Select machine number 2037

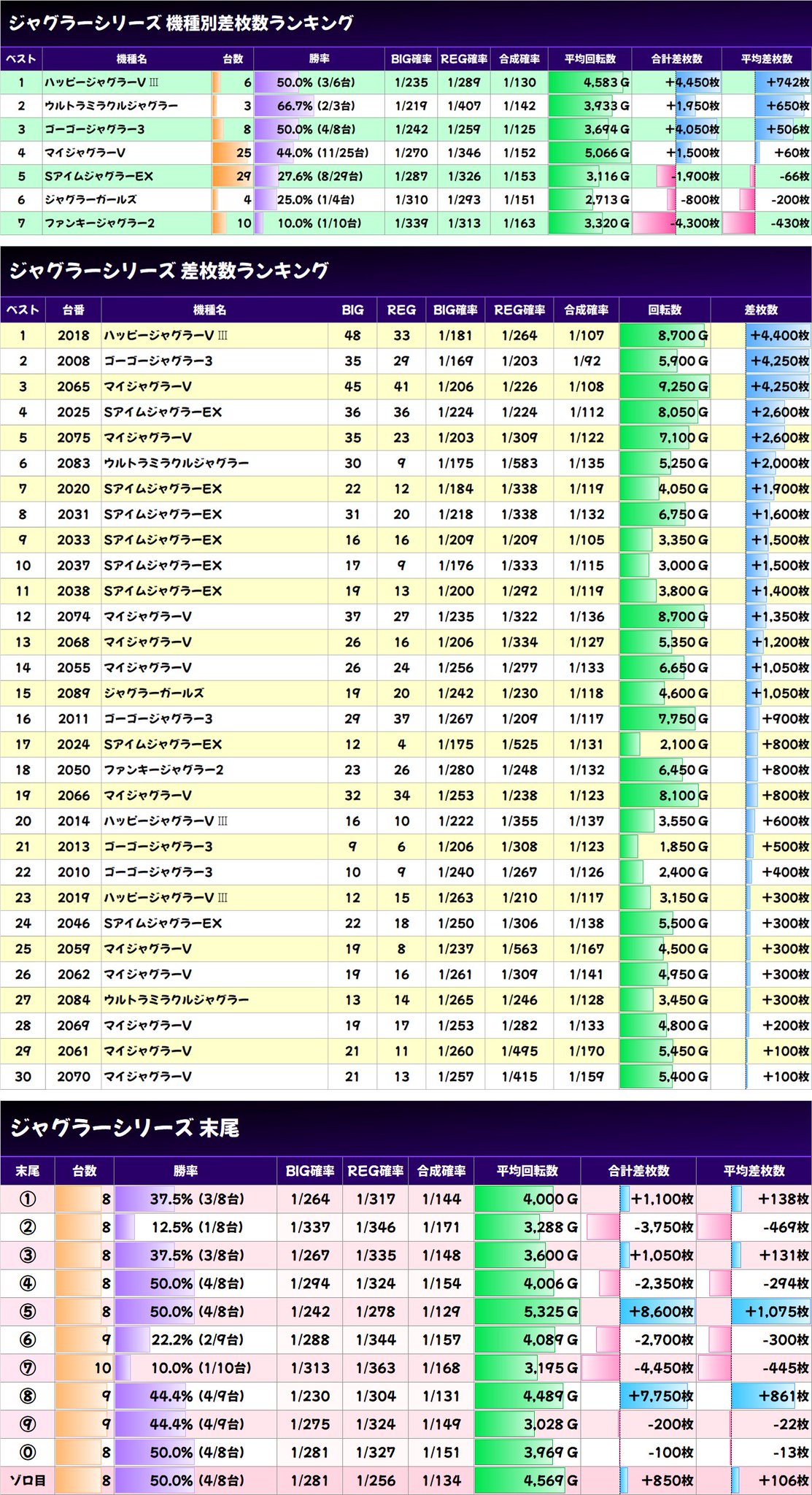coord(73,566)
